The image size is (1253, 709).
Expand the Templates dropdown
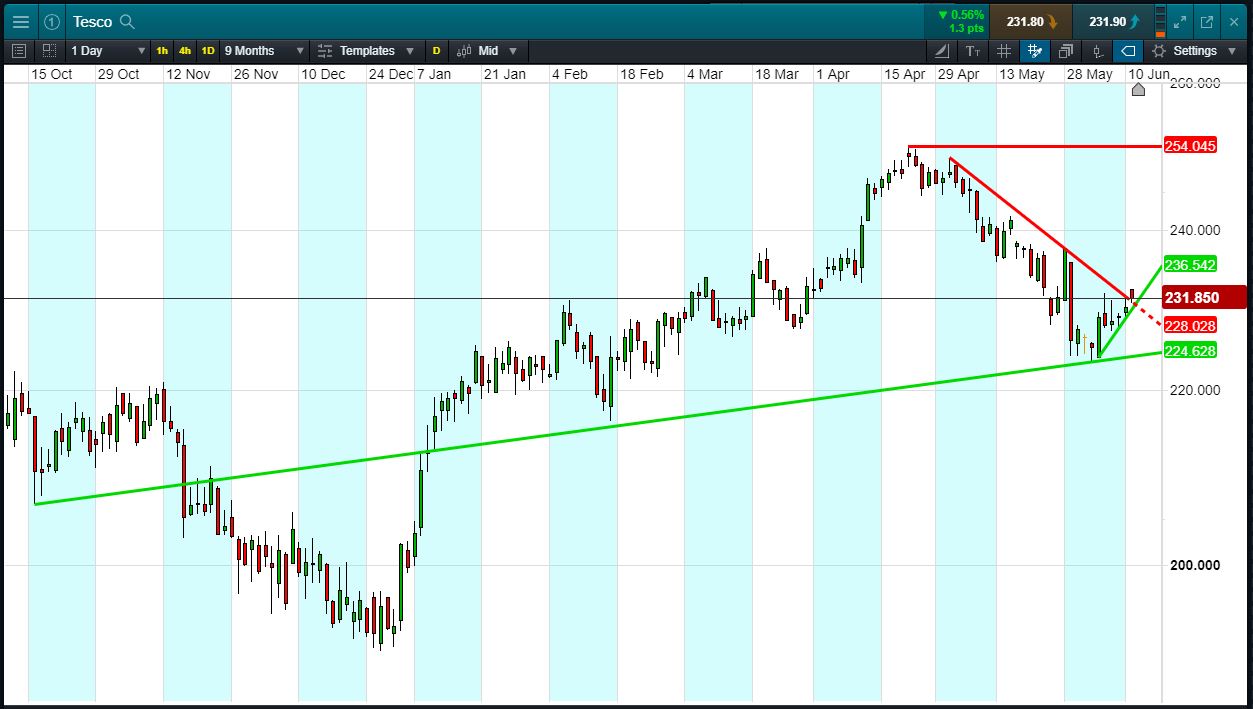pos(366,51)
